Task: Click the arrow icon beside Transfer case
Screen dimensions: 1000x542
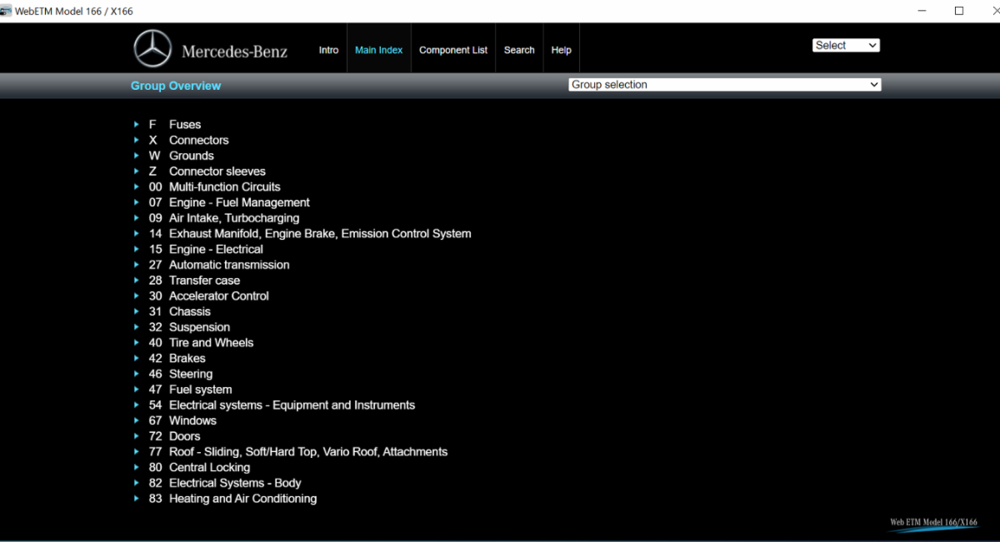Action: [x=136, y=281]
